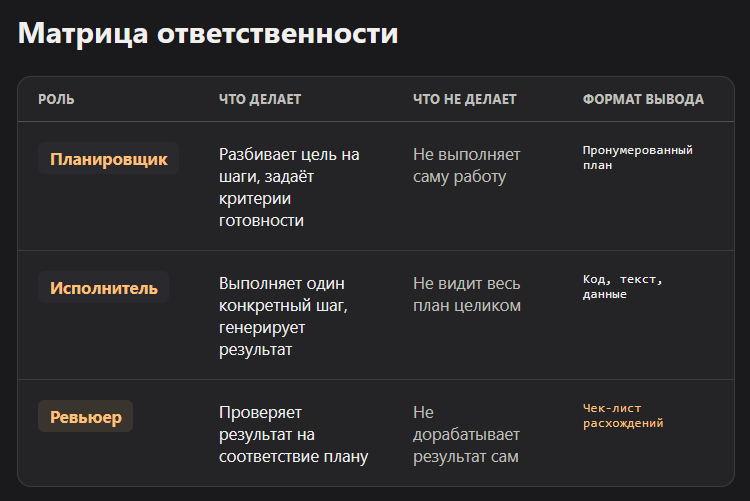Screen dimensions: 750x501
Task: Select the "ЧТО ДЕЛАЕТ" column header
Action: pyautogui.click(x=260, y=100)
